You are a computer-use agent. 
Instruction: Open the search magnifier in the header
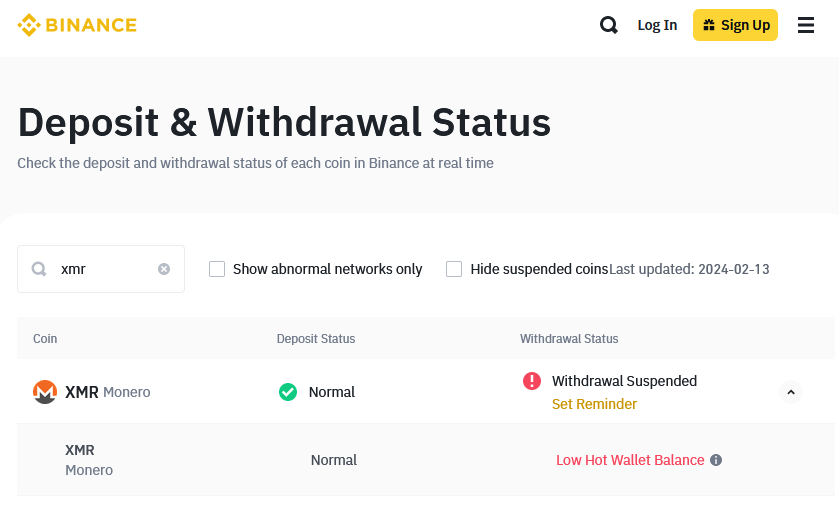tap(608, 25)
